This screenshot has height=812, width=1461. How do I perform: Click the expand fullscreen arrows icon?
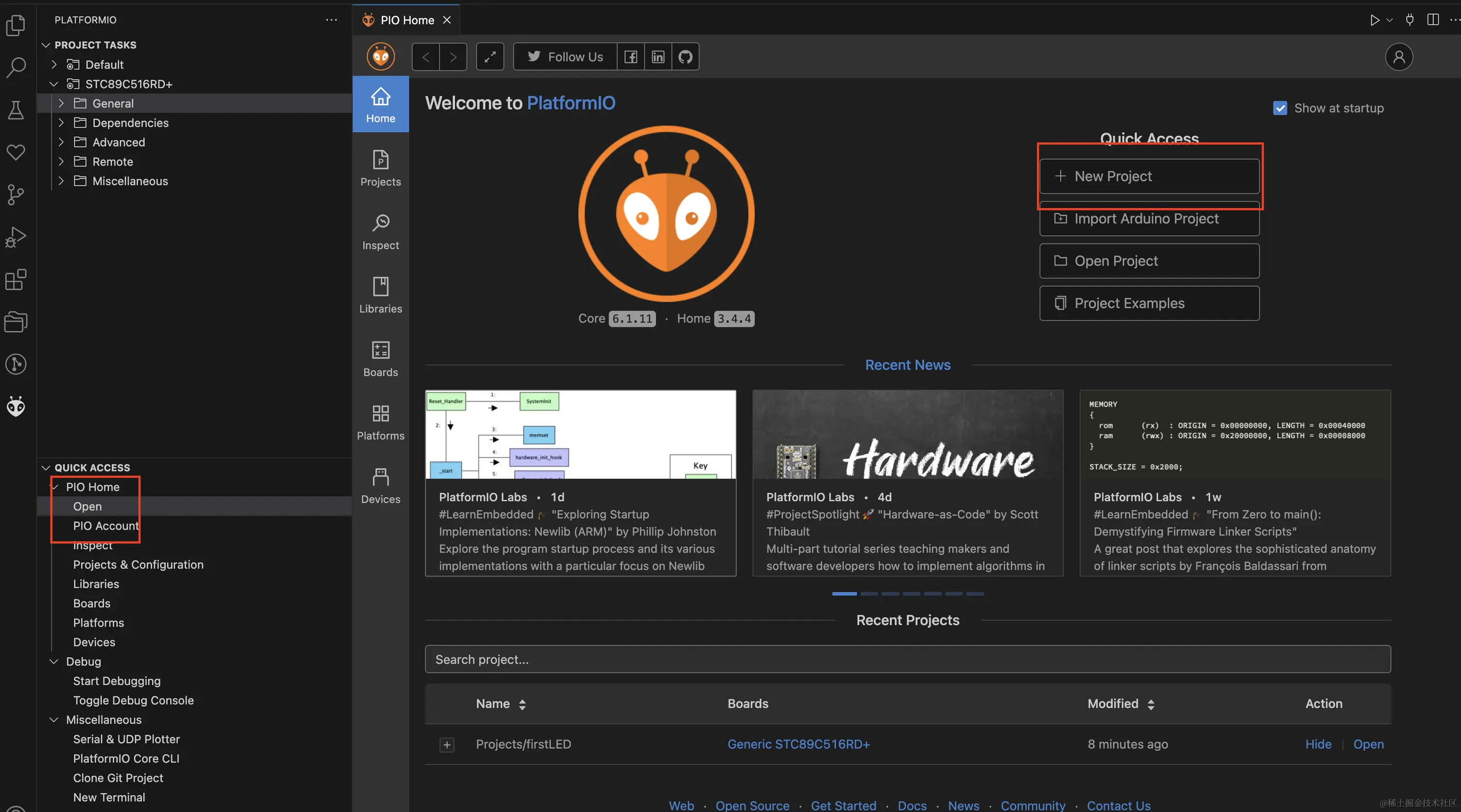click(x=490, y=57)
